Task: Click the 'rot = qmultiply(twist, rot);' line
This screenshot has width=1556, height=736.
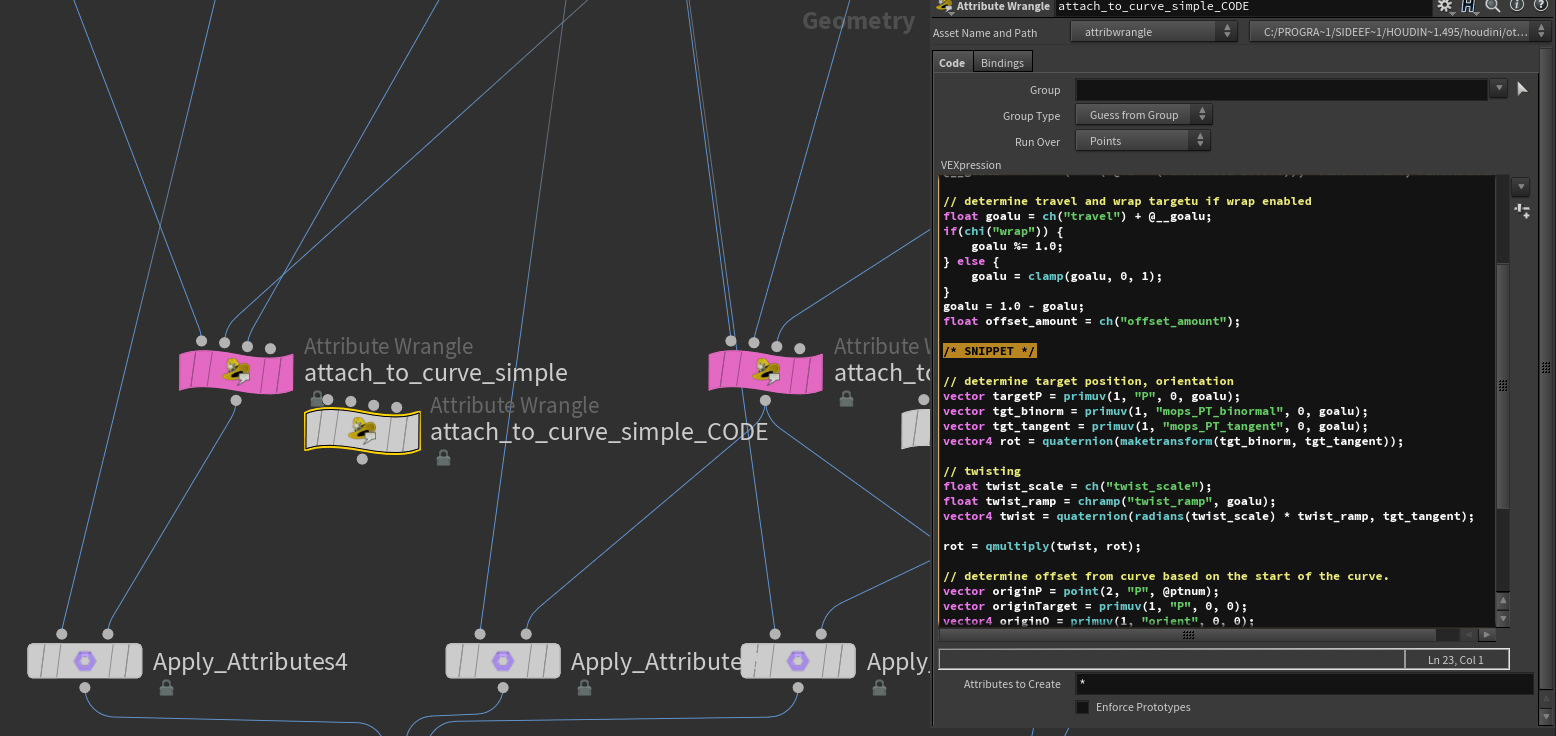Action: pos(1042,546)
